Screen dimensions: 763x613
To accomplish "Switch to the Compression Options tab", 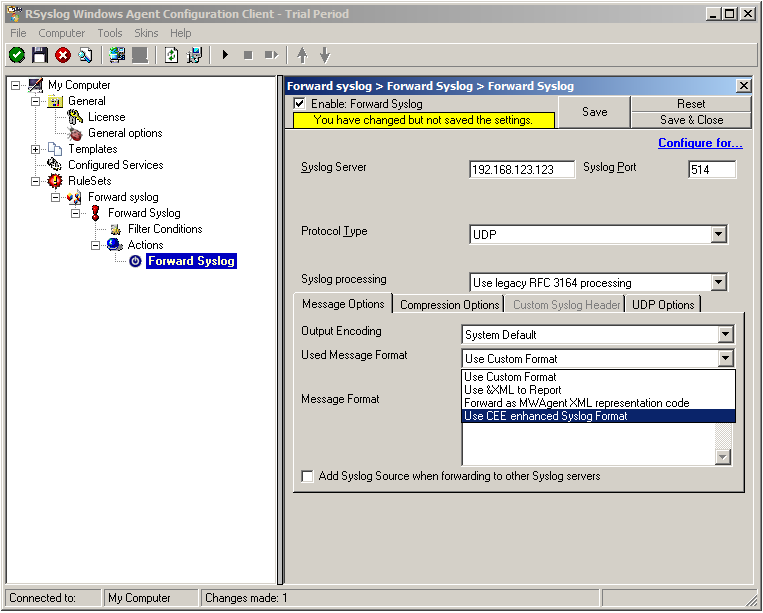I will [x=449, y=305].
